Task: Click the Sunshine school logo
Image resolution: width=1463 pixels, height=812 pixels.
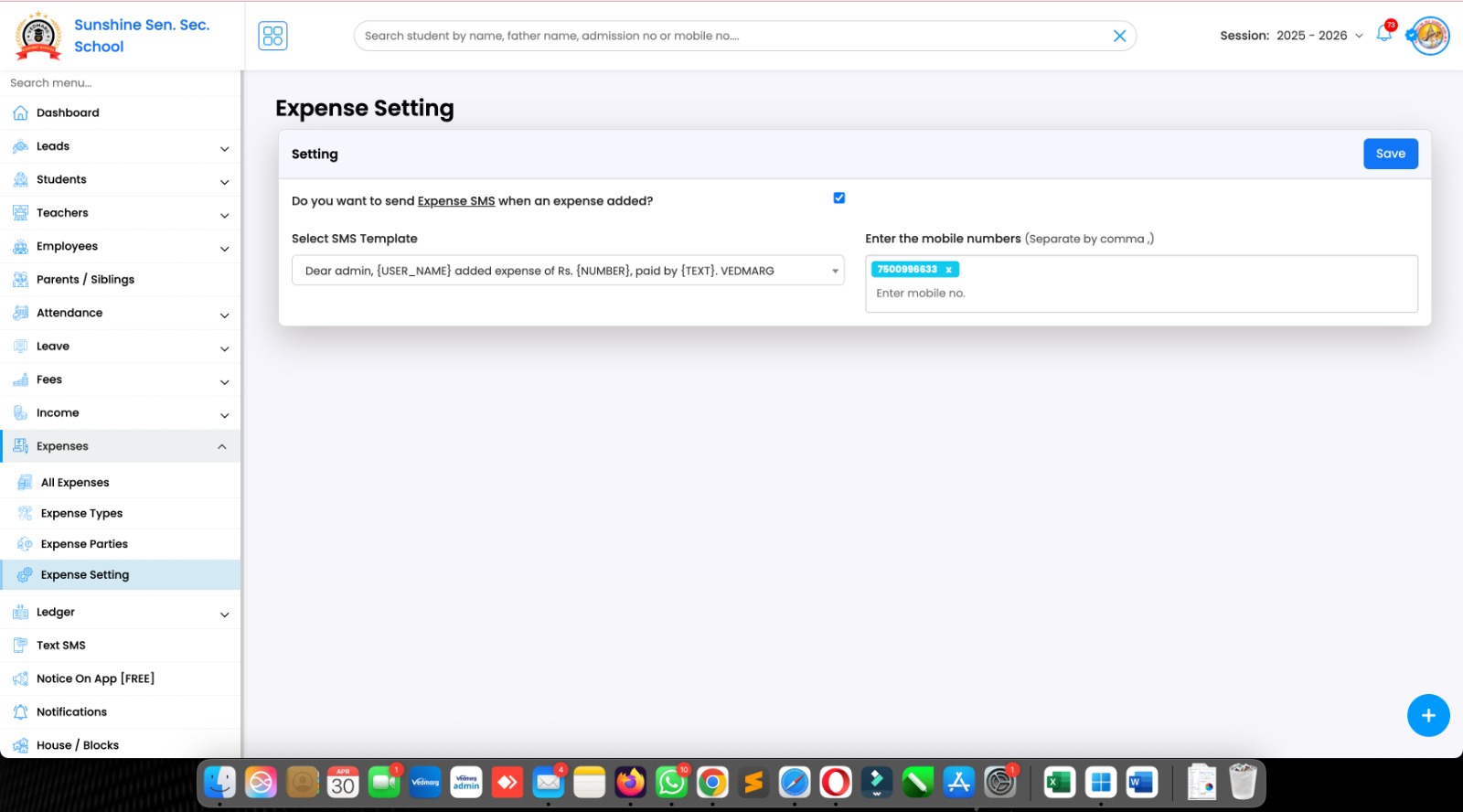Action: tap(38, 36)
